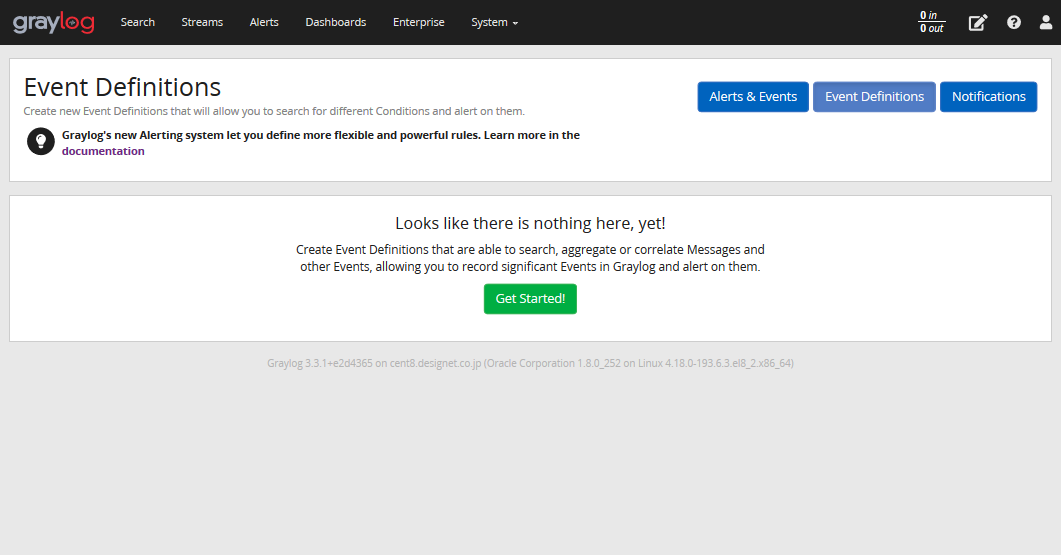Click the Graylog 3.3.1 version footer text
The image size is (1061, 555).
click(530, 363)
